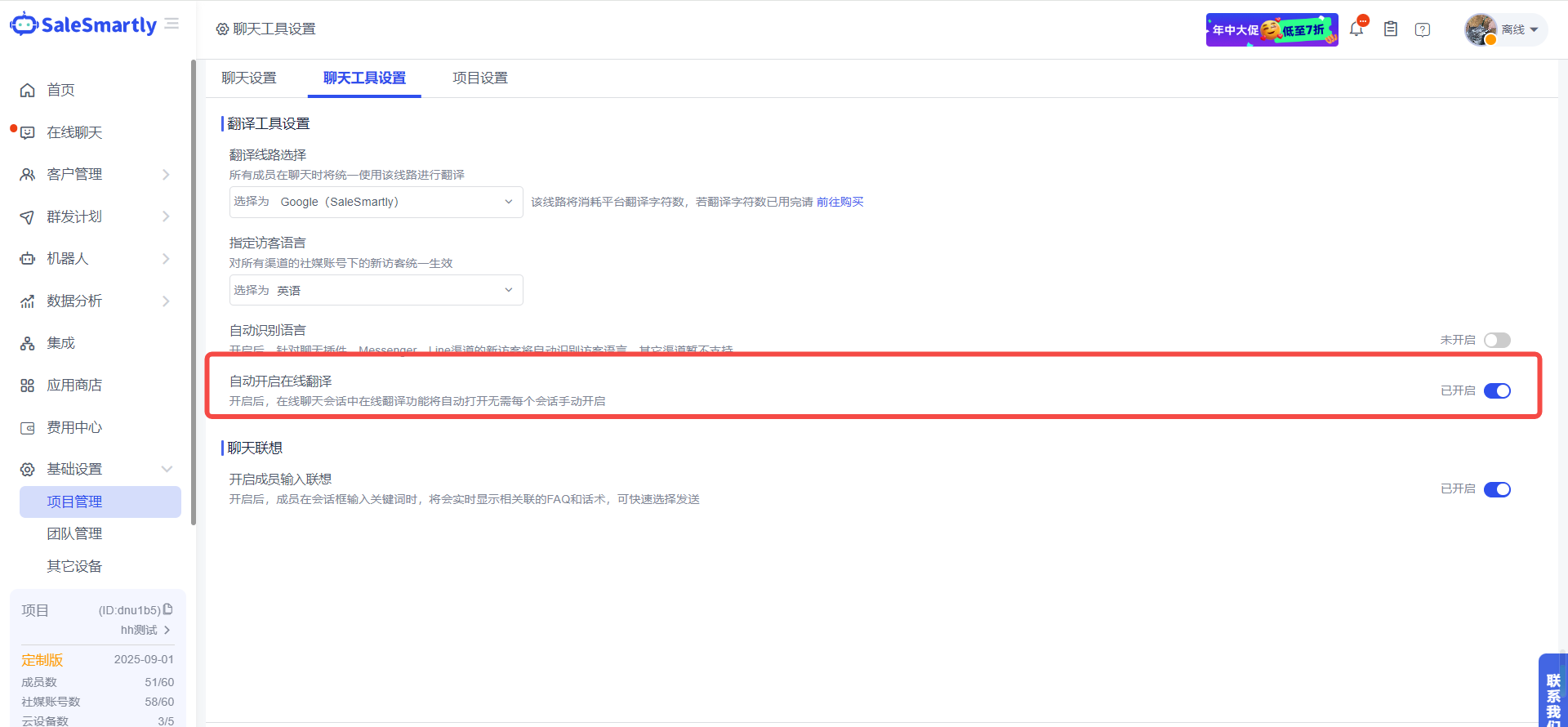Click the robot icon beside 机器人
Screen dimensions: 1568x727
(28, 258)
